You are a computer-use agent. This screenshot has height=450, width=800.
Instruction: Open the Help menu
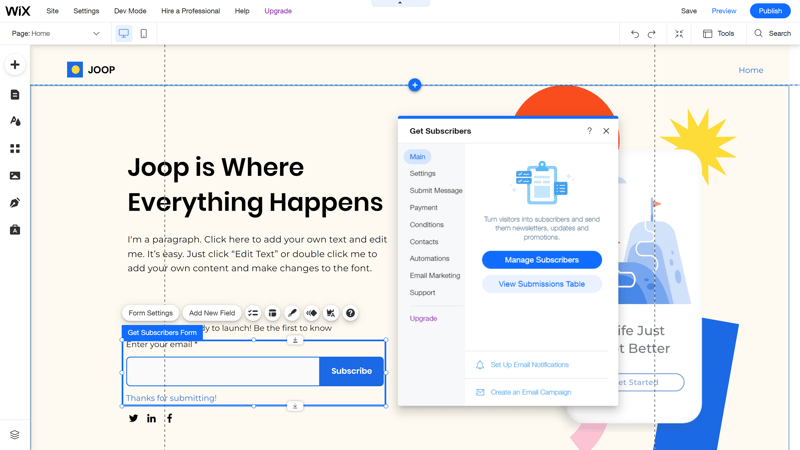coord(242,11)
